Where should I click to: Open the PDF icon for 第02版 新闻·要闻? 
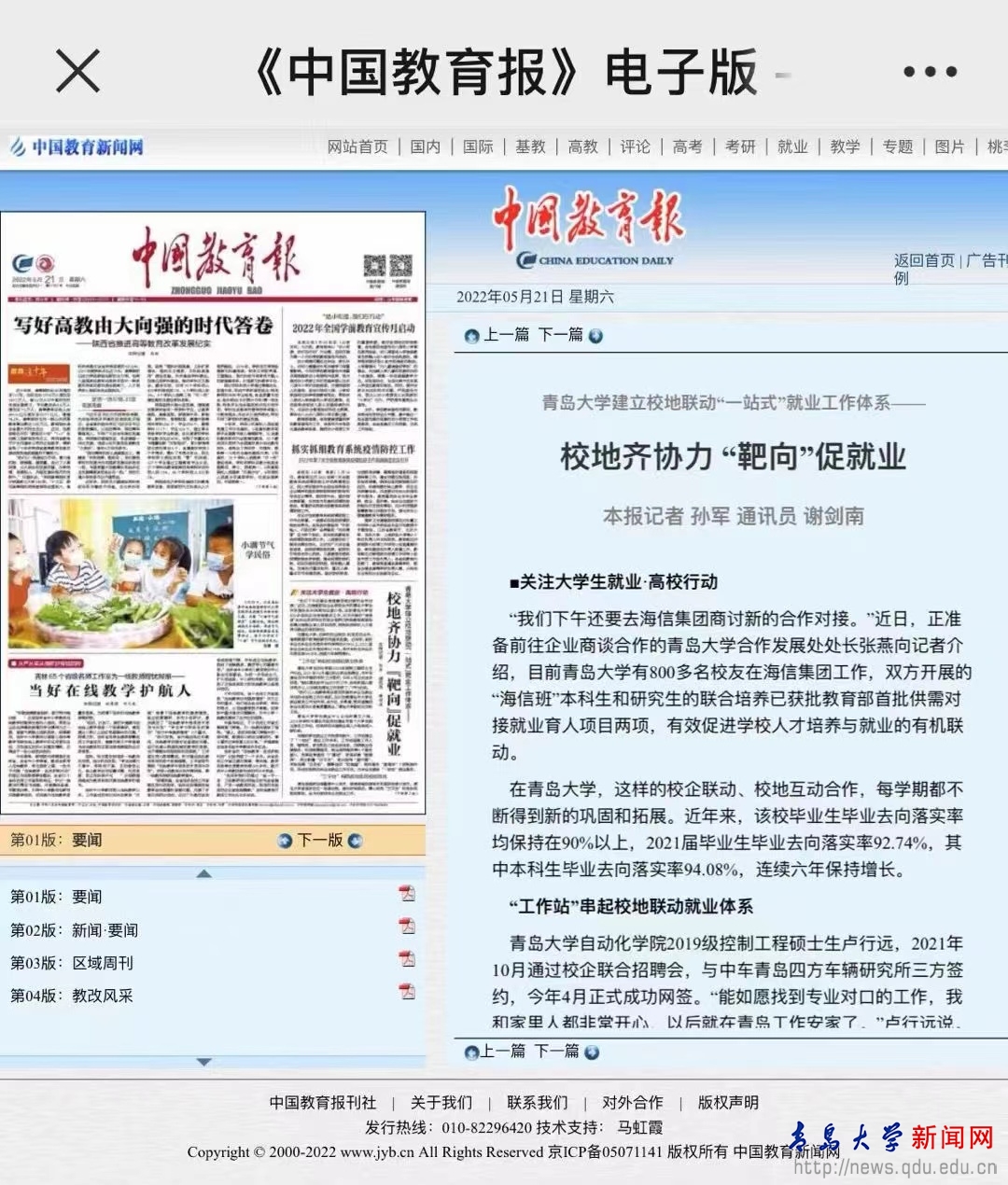[407, 927]
